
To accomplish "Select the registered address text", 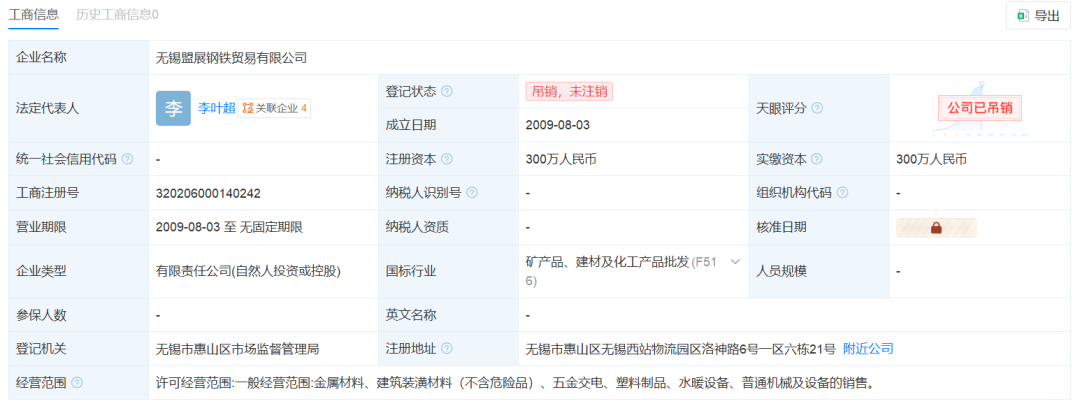I will tap(680, 349).
